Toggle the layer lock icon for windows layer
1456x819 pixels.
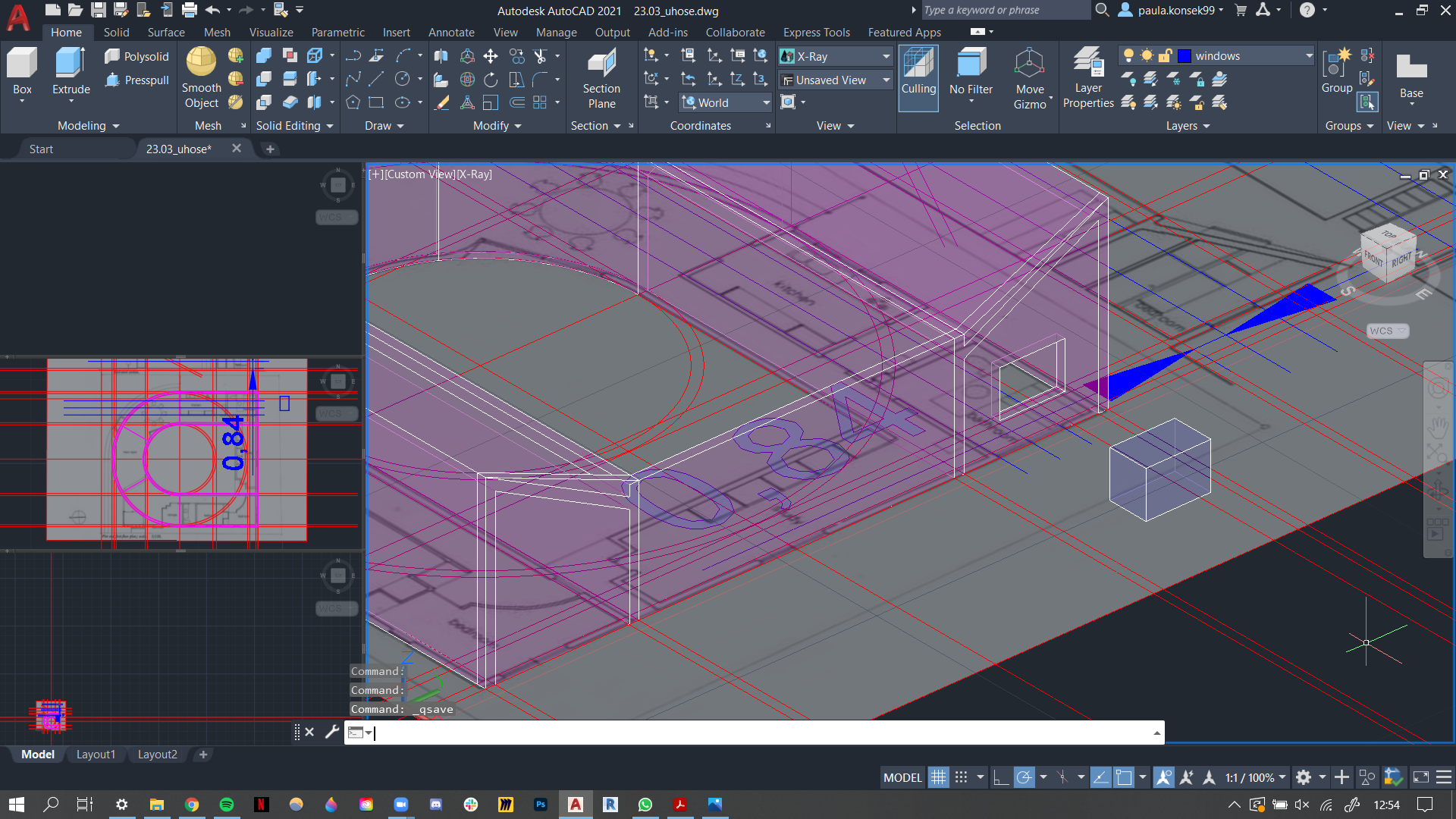point(1165,55)
